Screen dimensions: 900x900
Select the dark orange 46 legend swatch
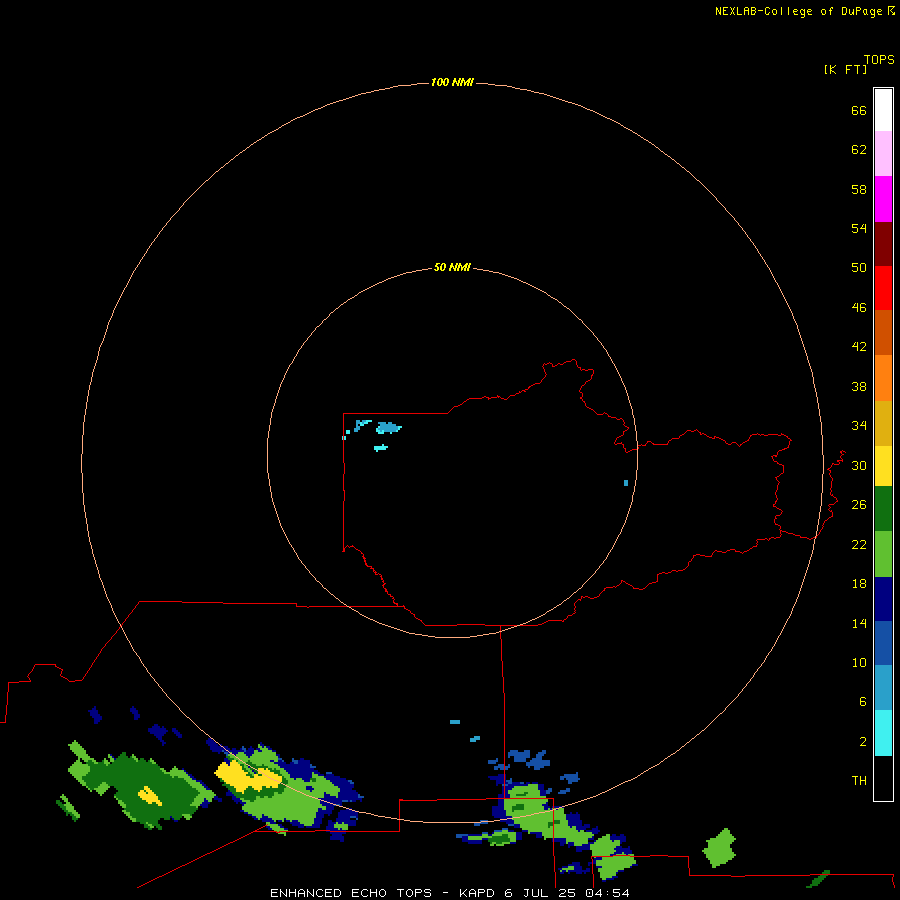[883, 332]
